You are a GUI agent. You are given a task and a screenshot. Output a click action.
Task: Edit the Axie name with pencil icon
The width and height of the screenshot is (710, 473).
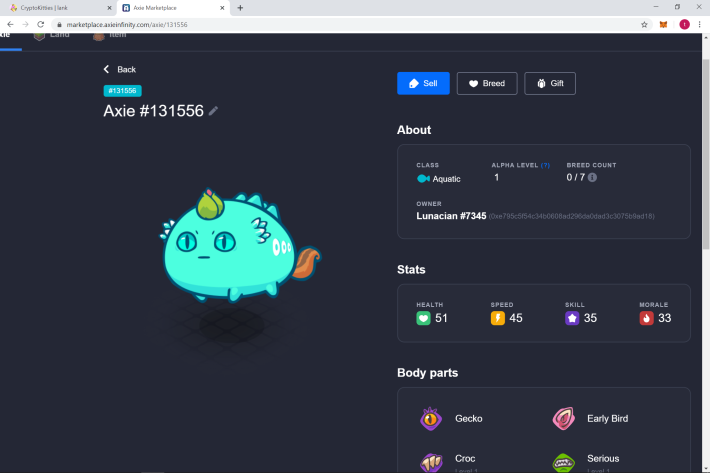(213, 111)
